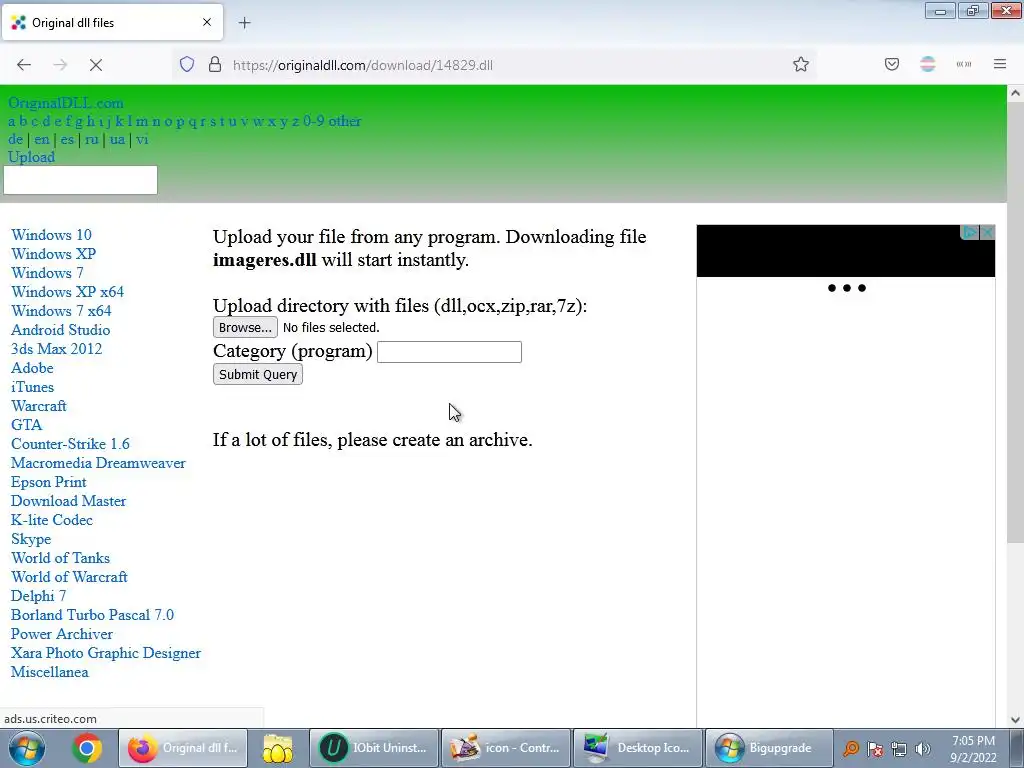Screen dimensions: 1024x768
Task: Click the AdChoices info icon
Action: point(970,232)
